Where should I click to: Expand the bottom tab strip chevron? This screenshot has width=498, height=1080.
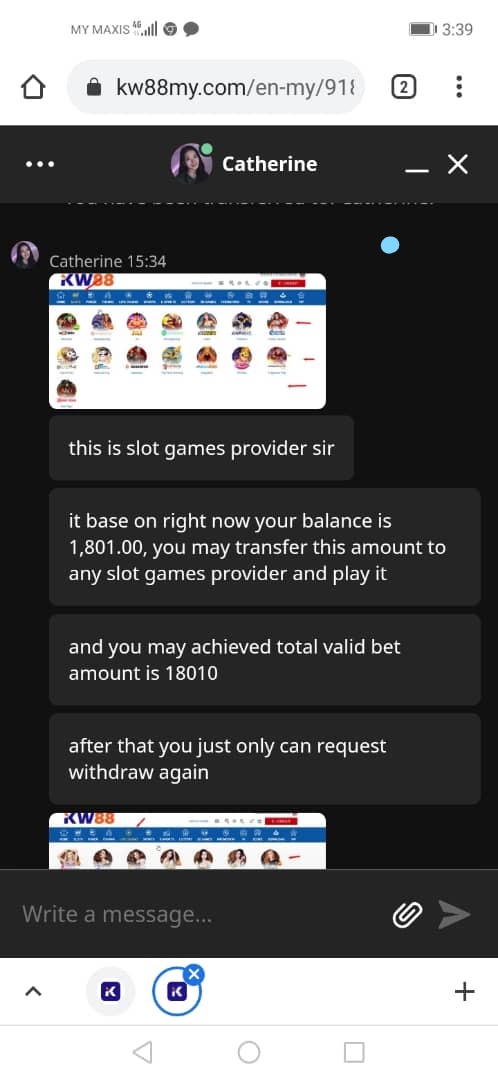[x=33, y=991]
